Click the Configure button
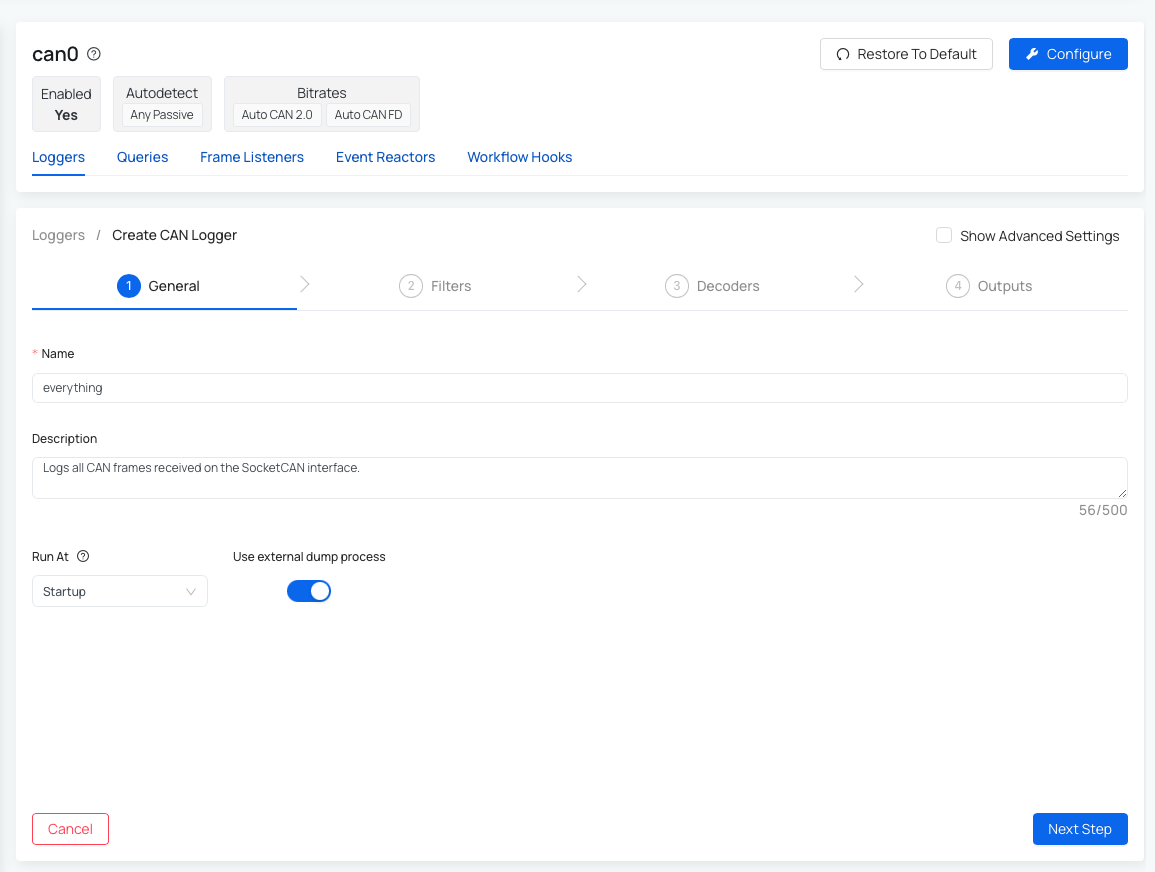The width and height of the screenshot is (1155, 872). click(1067, 54)
